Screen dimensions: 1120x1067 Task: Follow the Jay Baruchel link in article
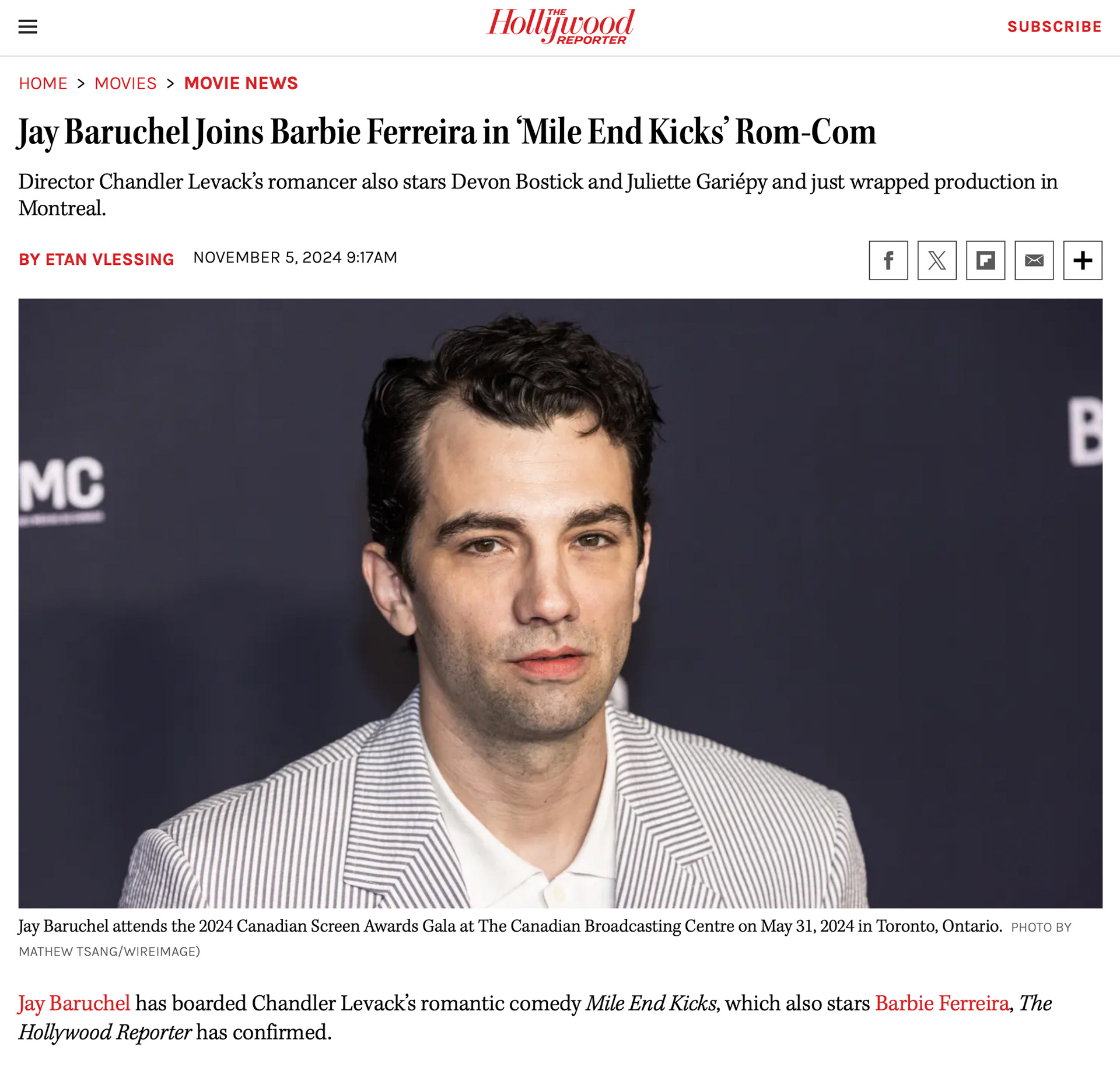(74, 1003)
